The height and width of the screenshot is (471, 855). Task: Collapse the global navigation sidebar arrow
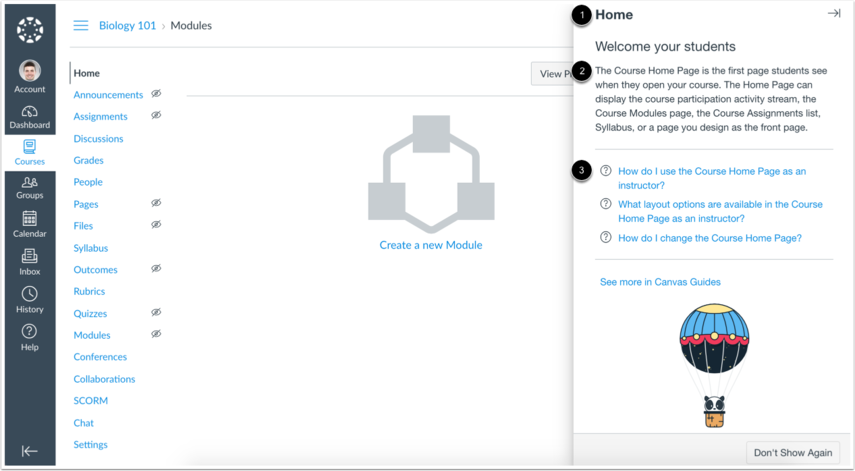[x=29, y=451]
